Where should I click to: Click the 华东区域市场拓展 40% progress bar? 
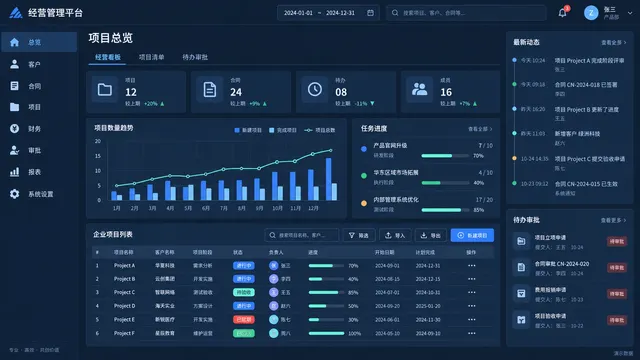pyautogui.click(x=445, y=183)
